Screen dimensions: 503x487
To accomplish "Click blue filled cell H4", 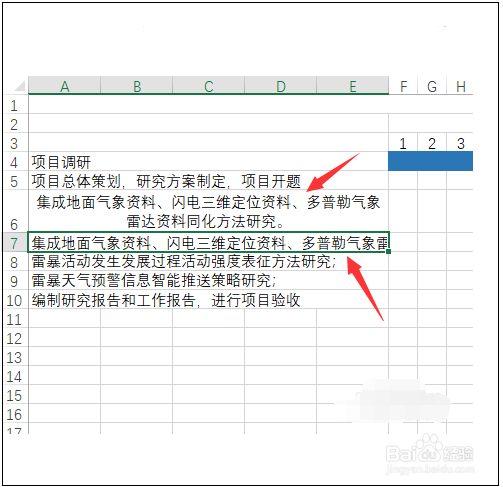I will click(x=460, y=161).
